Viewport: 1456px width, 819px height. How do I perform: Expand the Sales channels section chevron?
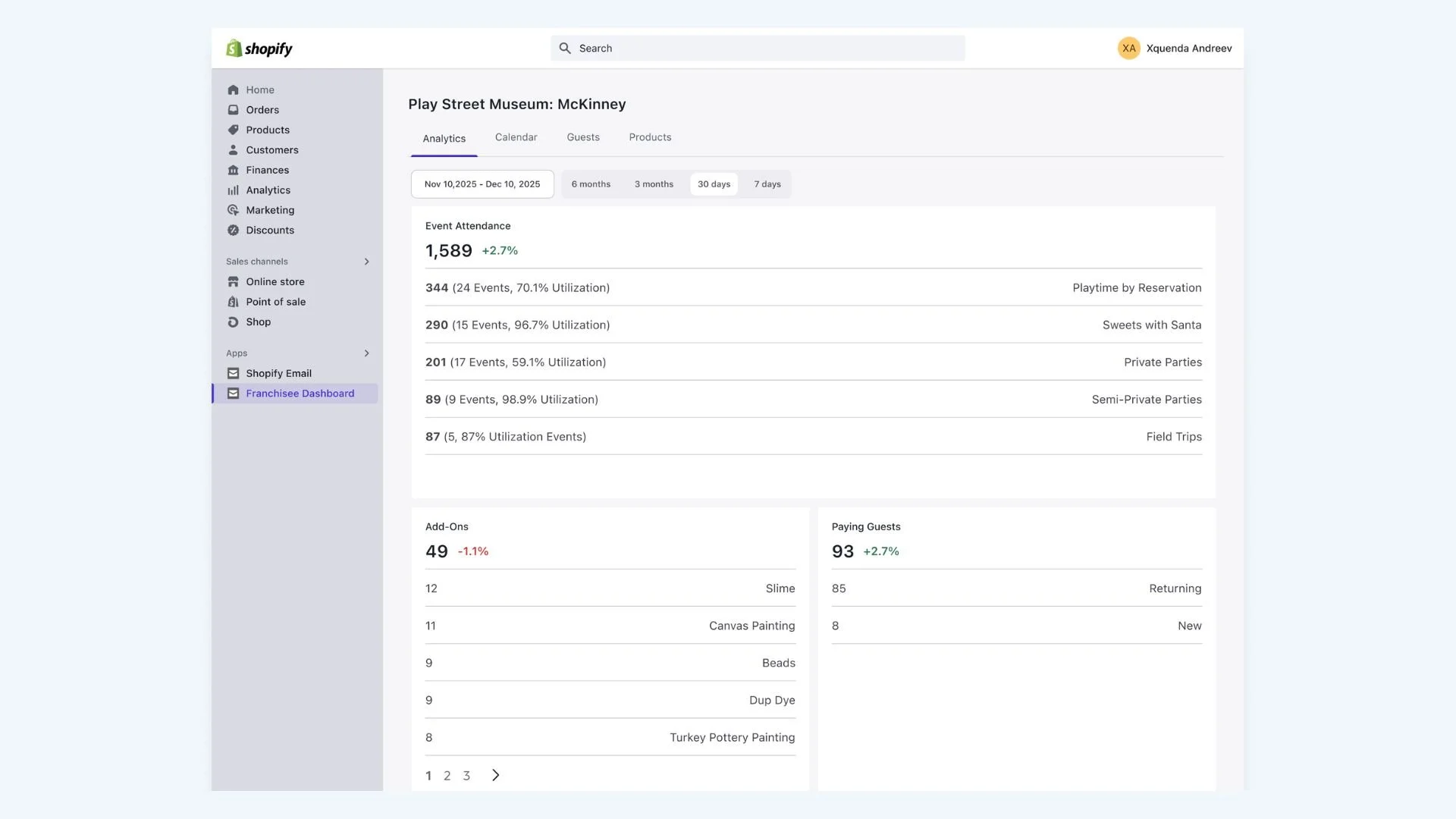coord(366,262)
